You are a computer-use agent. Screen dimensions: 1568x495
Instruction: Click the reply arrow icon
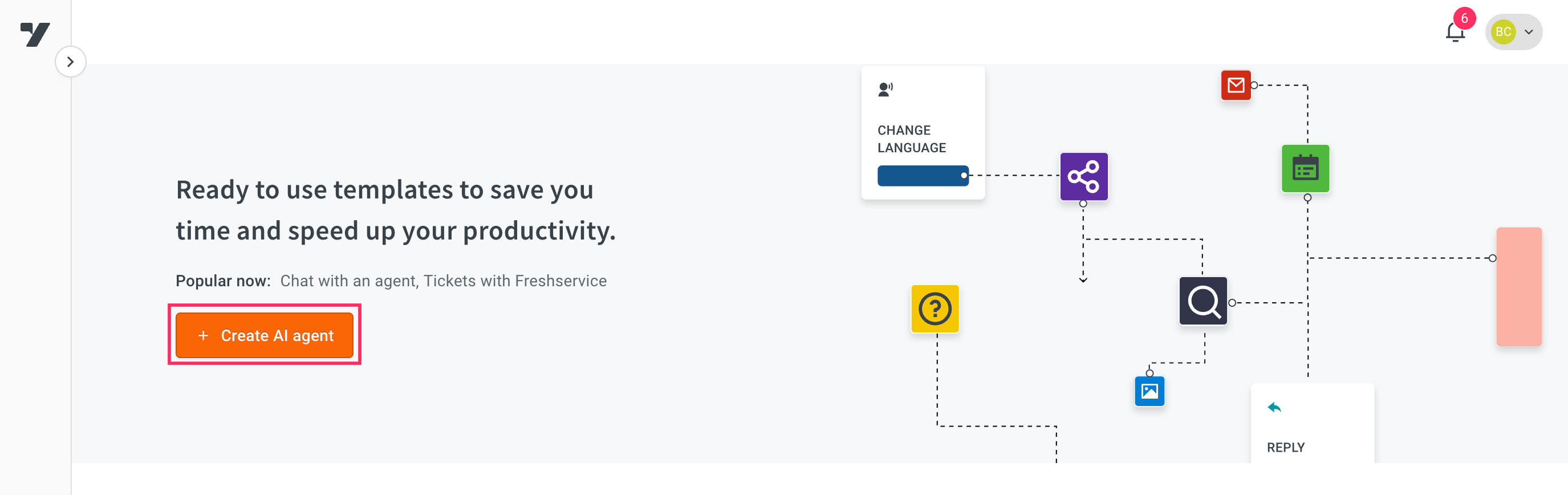pos(1274,407)
